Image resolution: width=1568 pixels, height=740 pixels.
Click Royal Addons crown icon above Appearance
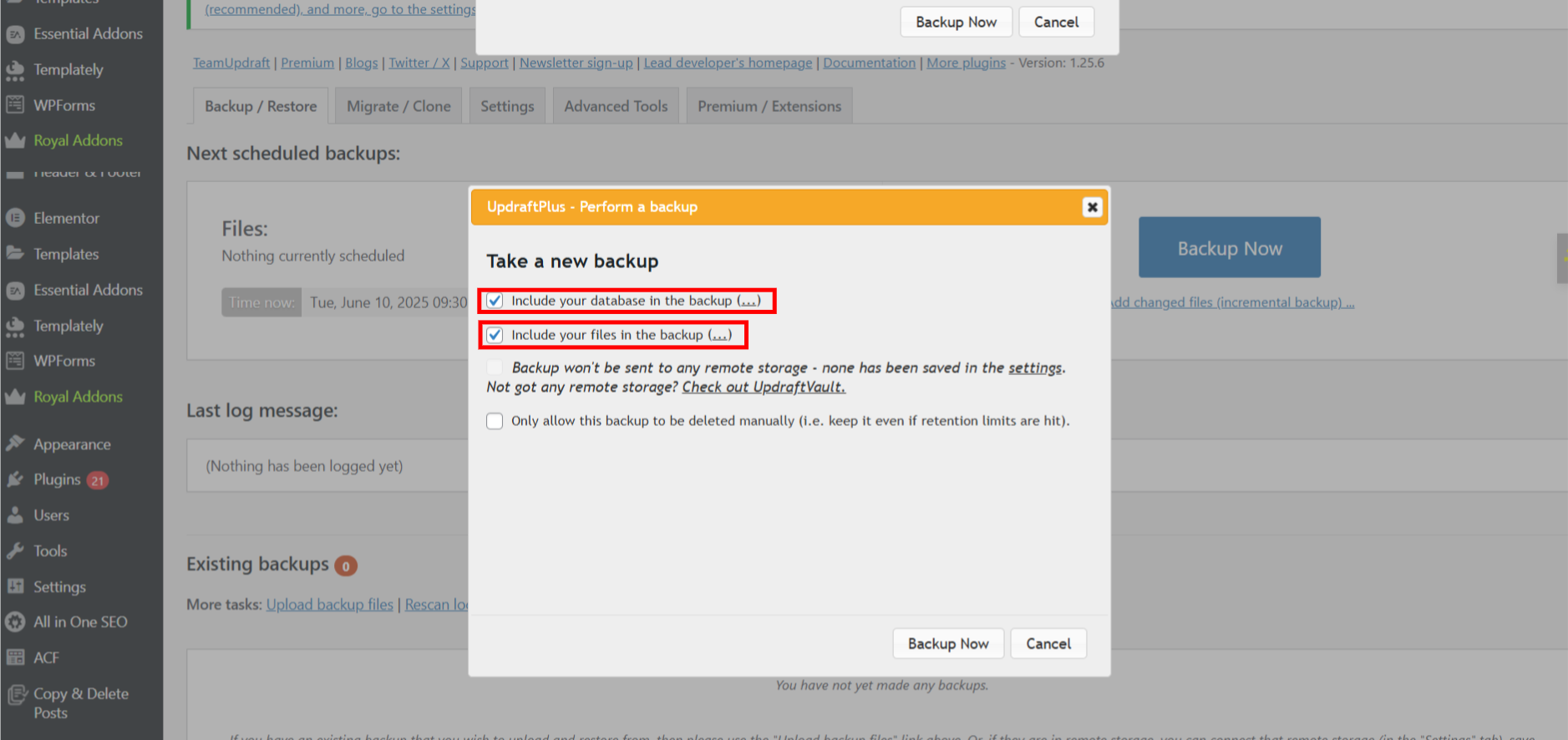(x=15, y=397)
